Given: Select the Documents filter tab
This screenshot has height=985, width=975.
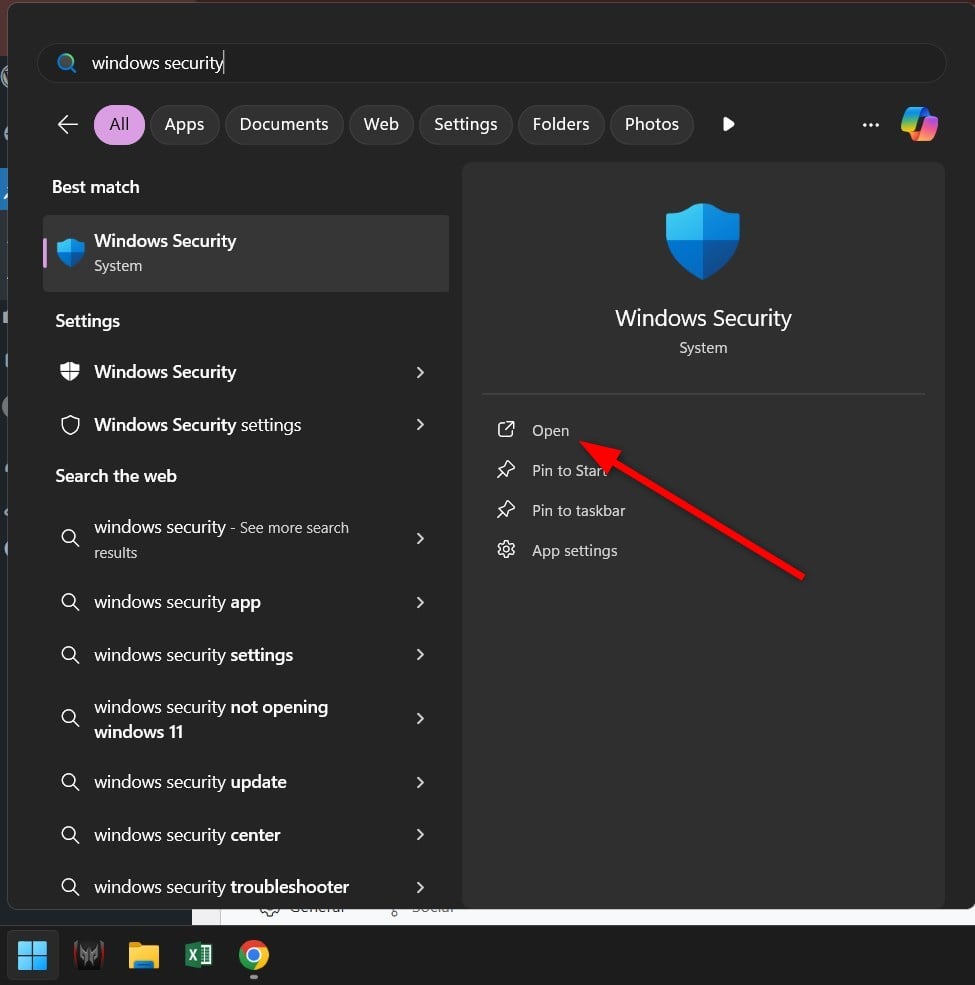Looking at the screenshot, I should [284, 124].
